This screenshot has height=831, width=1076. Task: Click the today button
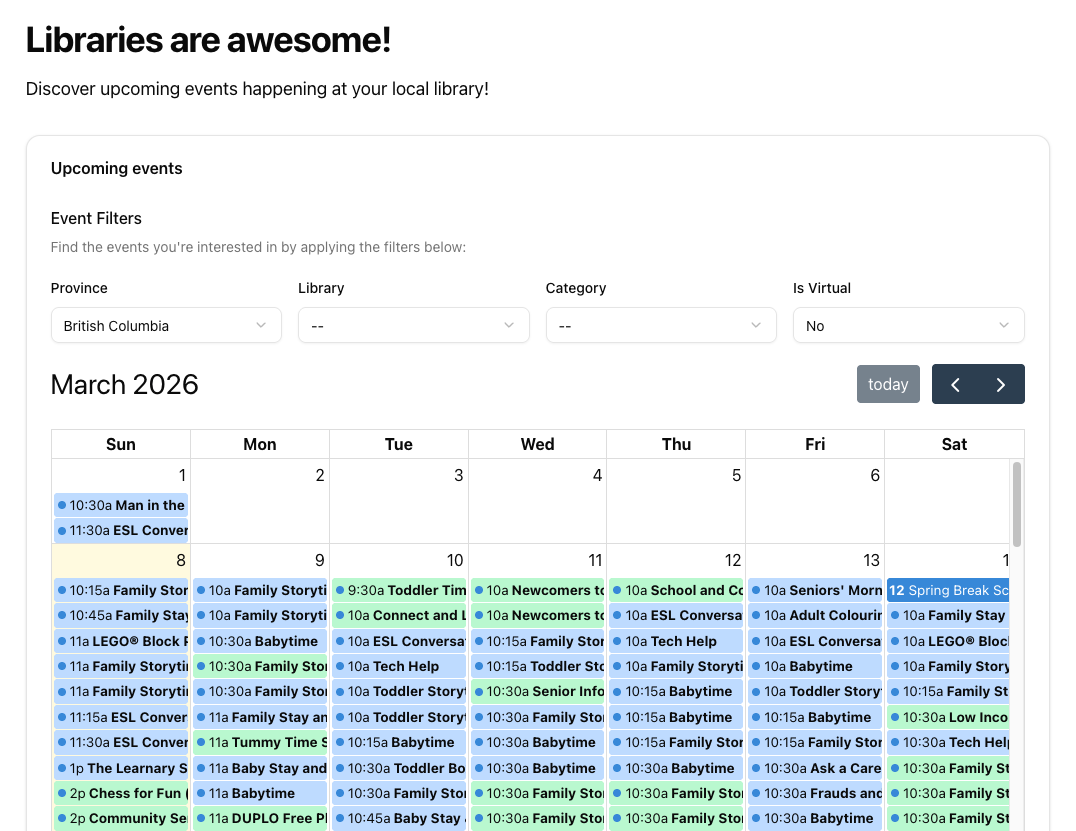pos(888,384)
